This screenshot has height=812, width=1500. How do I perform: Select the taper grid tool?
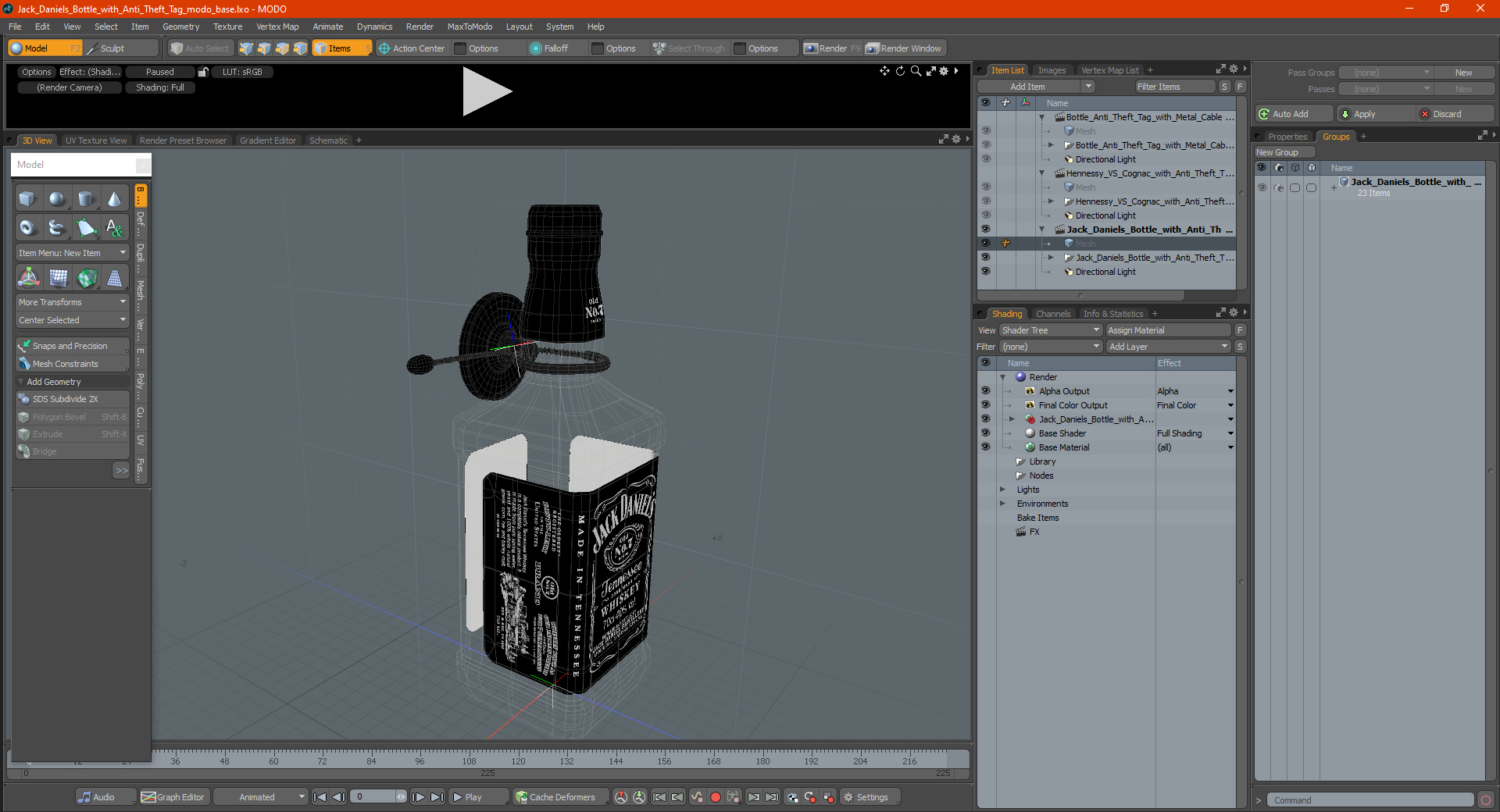pos(115,277)
